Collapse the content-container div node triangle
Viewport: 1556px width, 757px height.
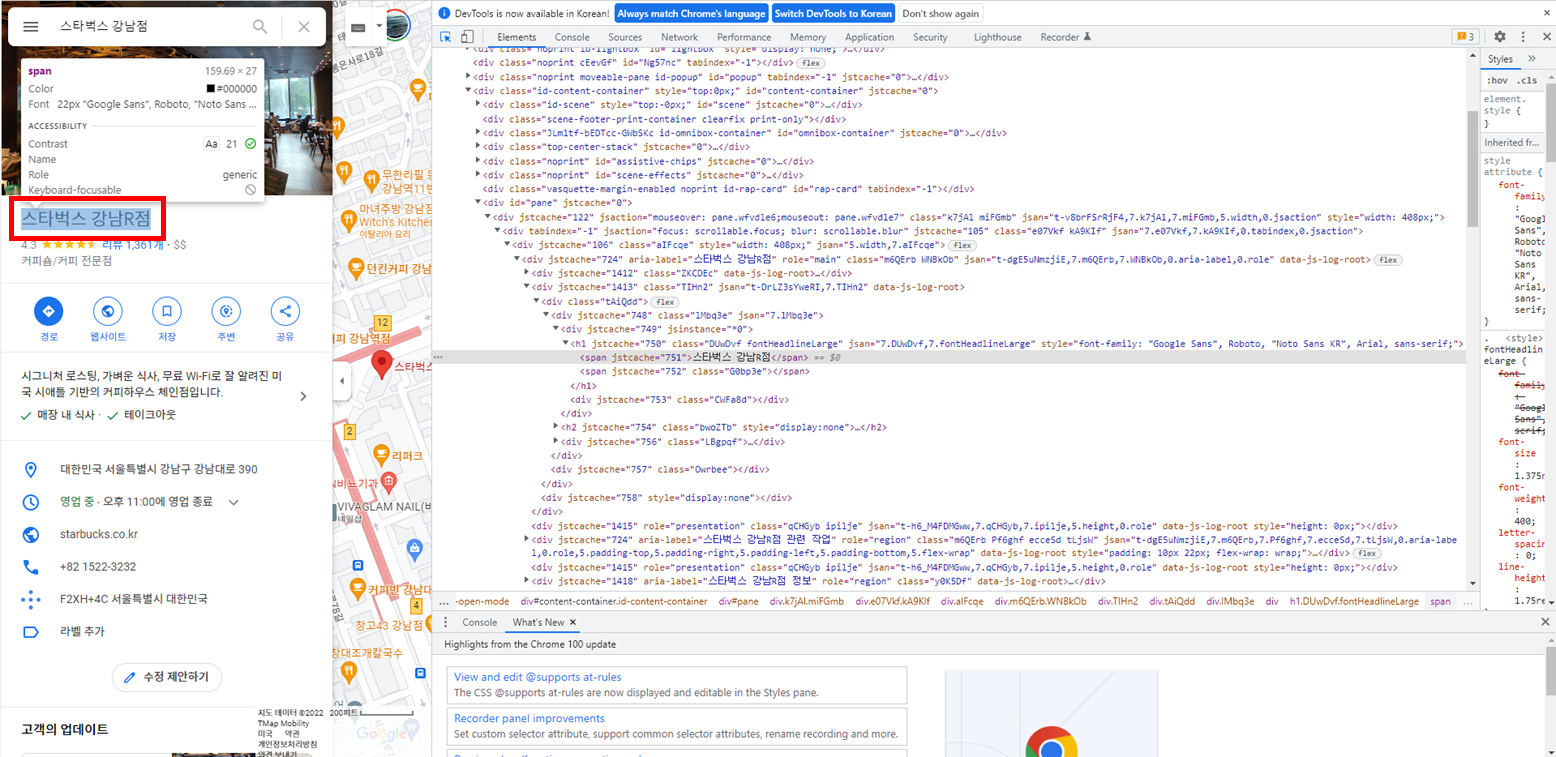pos(468,90)
